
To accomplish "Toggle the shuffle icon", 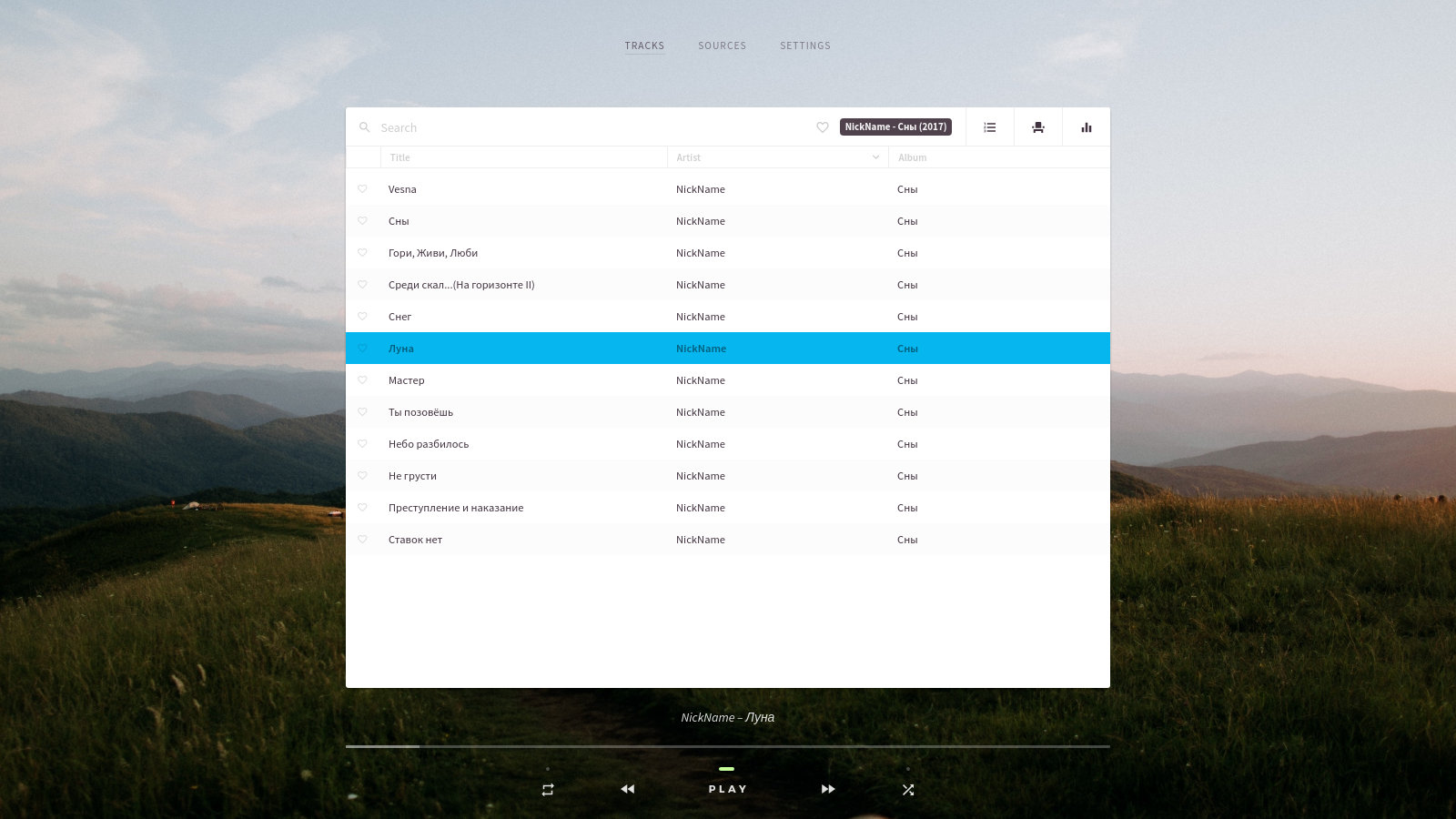I will point(908,790).
